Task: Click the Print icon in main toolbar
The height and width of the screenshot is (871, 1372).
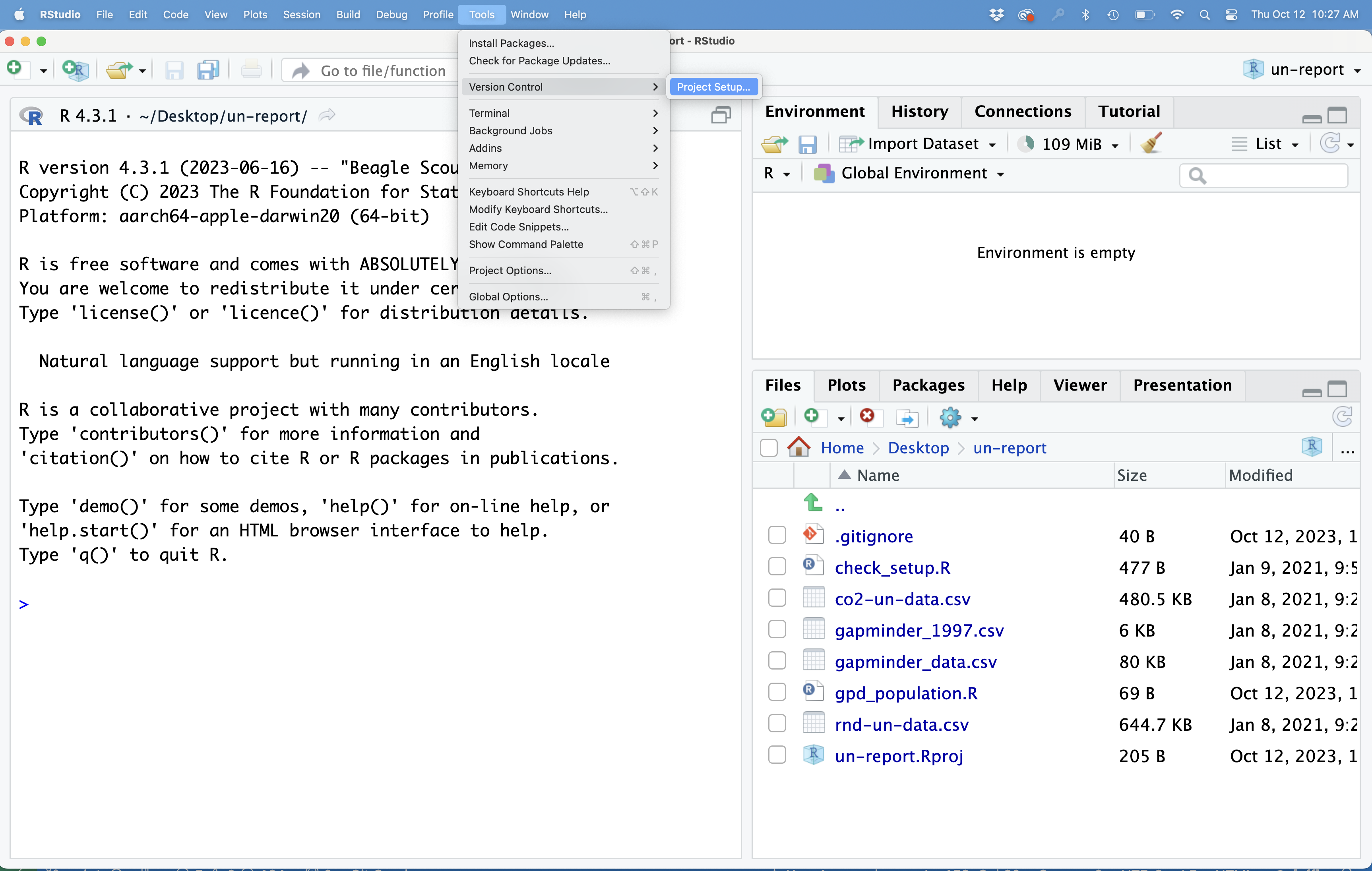Action: pyautogui.click(x=251, y=70)
